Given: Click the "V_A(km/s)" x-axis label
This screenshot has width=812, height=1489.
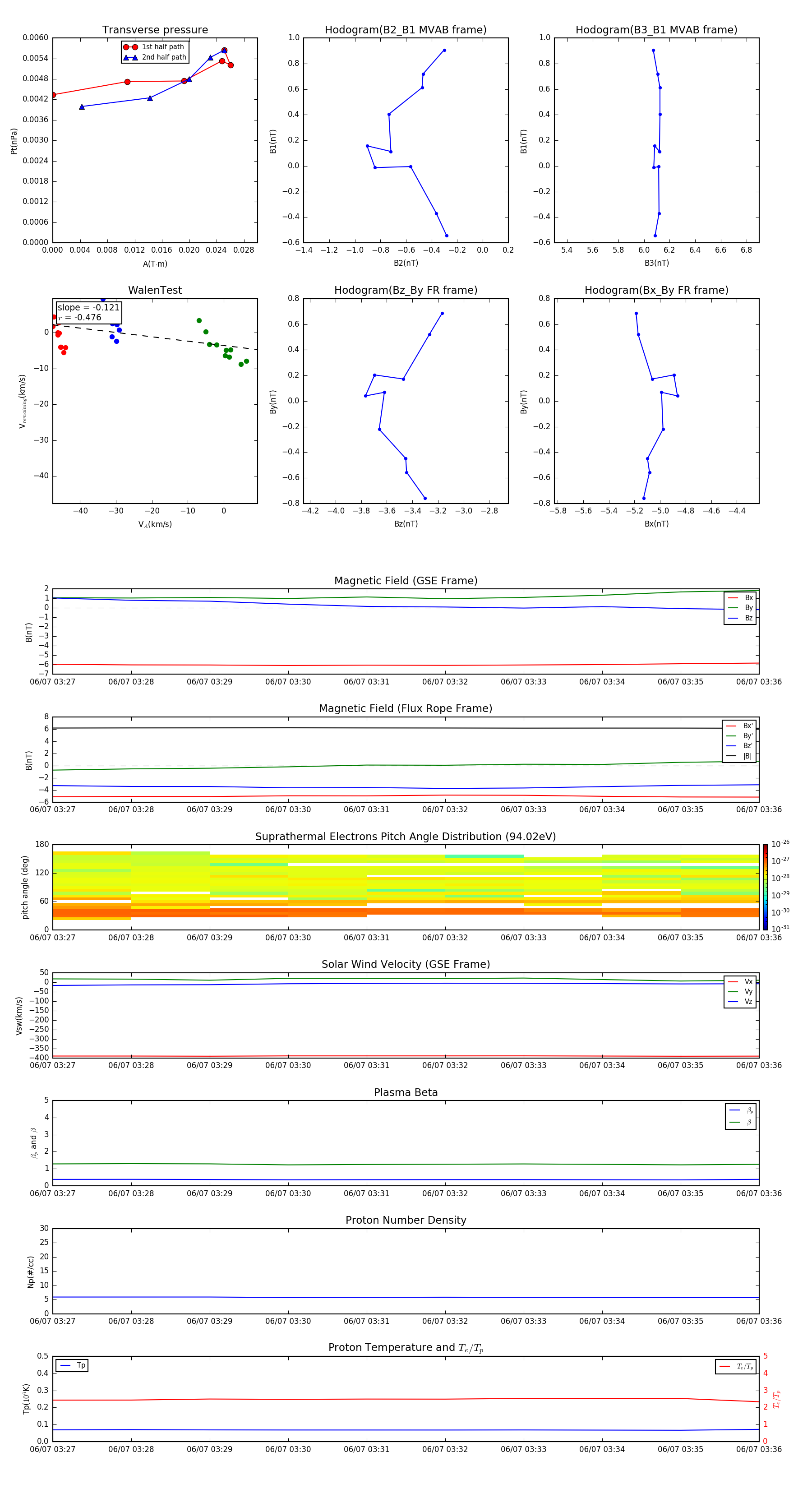Looking at the screenshot, I should click(155, 524).
